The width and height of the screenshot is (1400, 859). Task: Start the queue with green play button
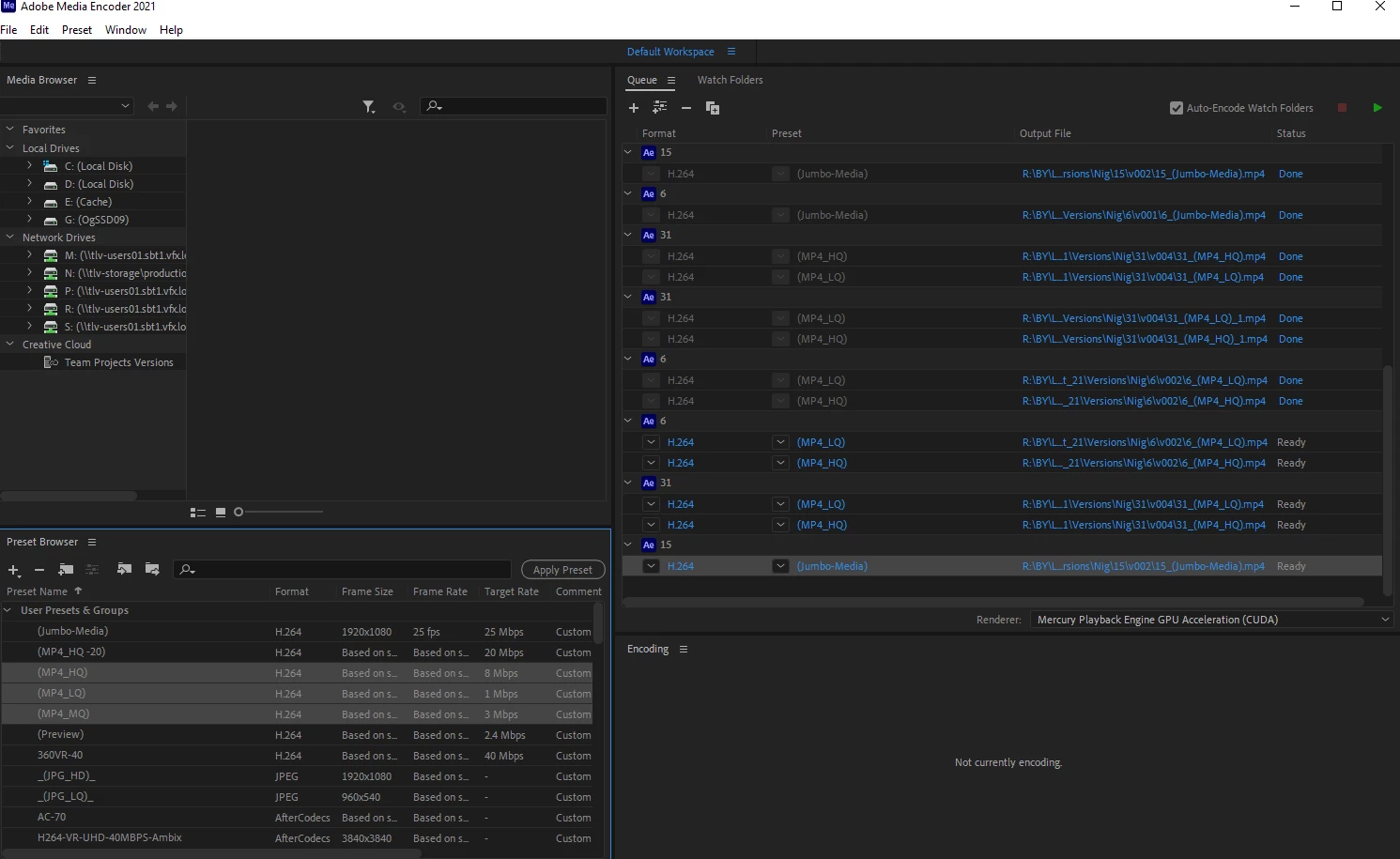[x=1377, y=108]
